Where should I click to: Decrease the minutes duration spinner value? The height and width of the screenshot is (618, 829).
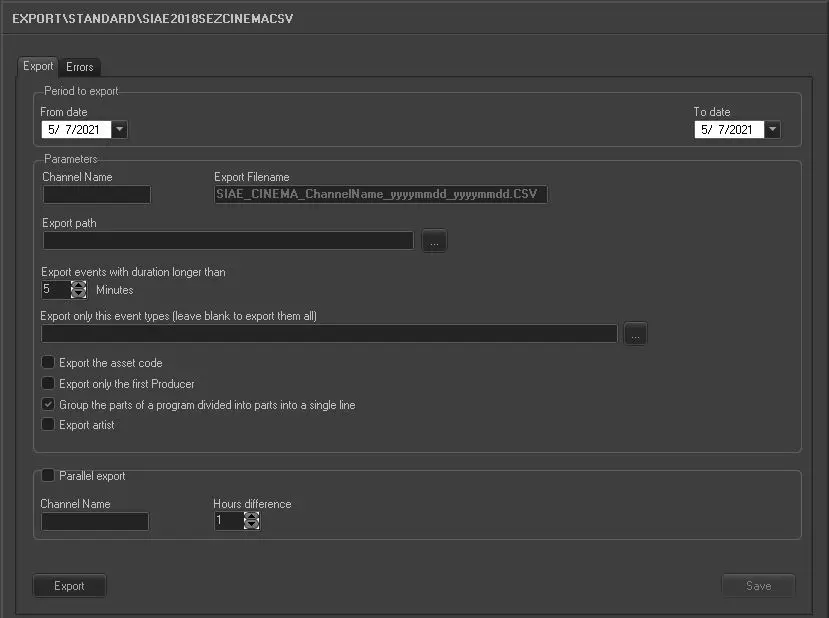[x=79, y=294]
